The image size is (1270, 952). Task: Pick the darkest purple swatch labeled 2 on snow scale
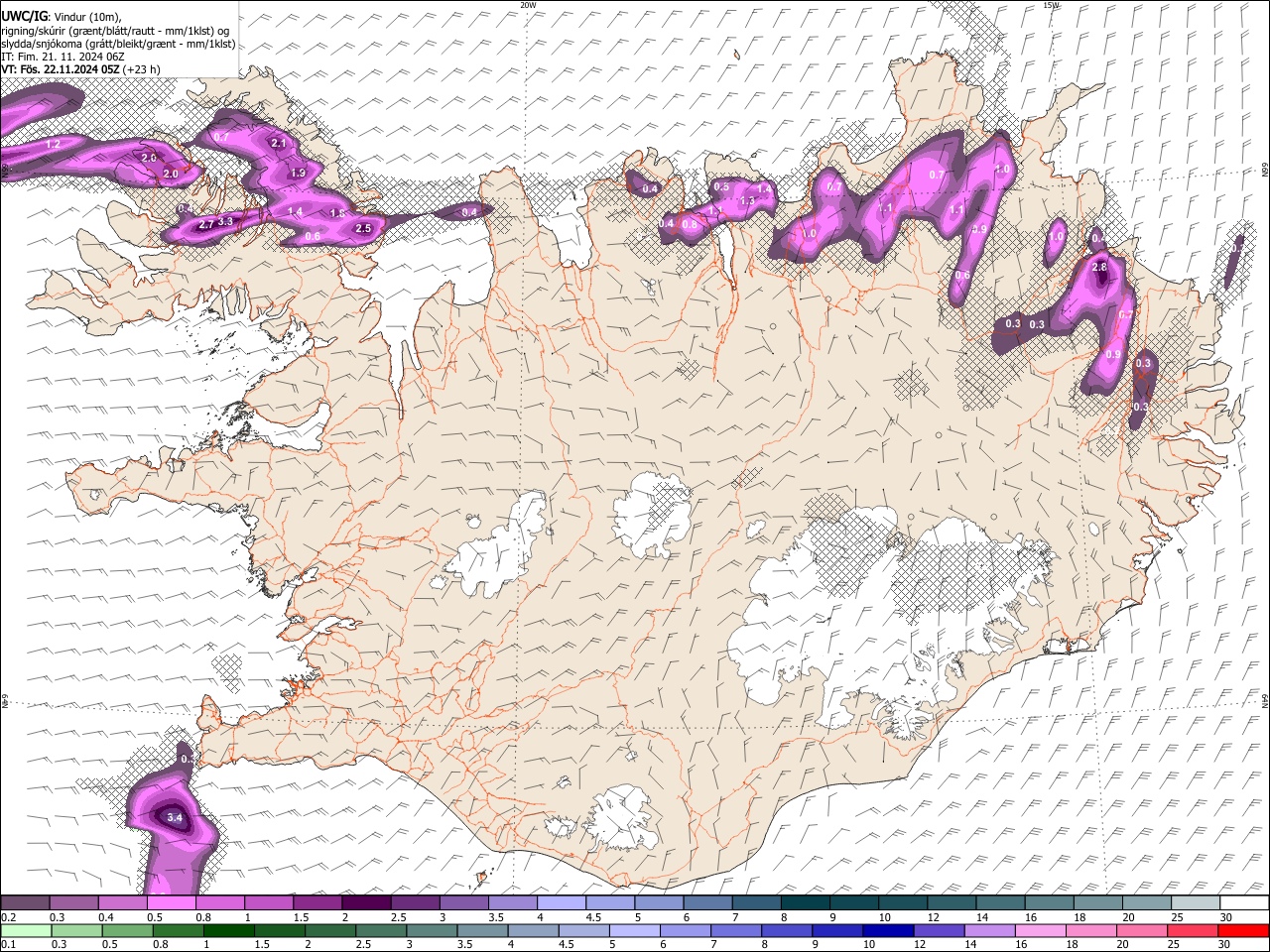366,903
